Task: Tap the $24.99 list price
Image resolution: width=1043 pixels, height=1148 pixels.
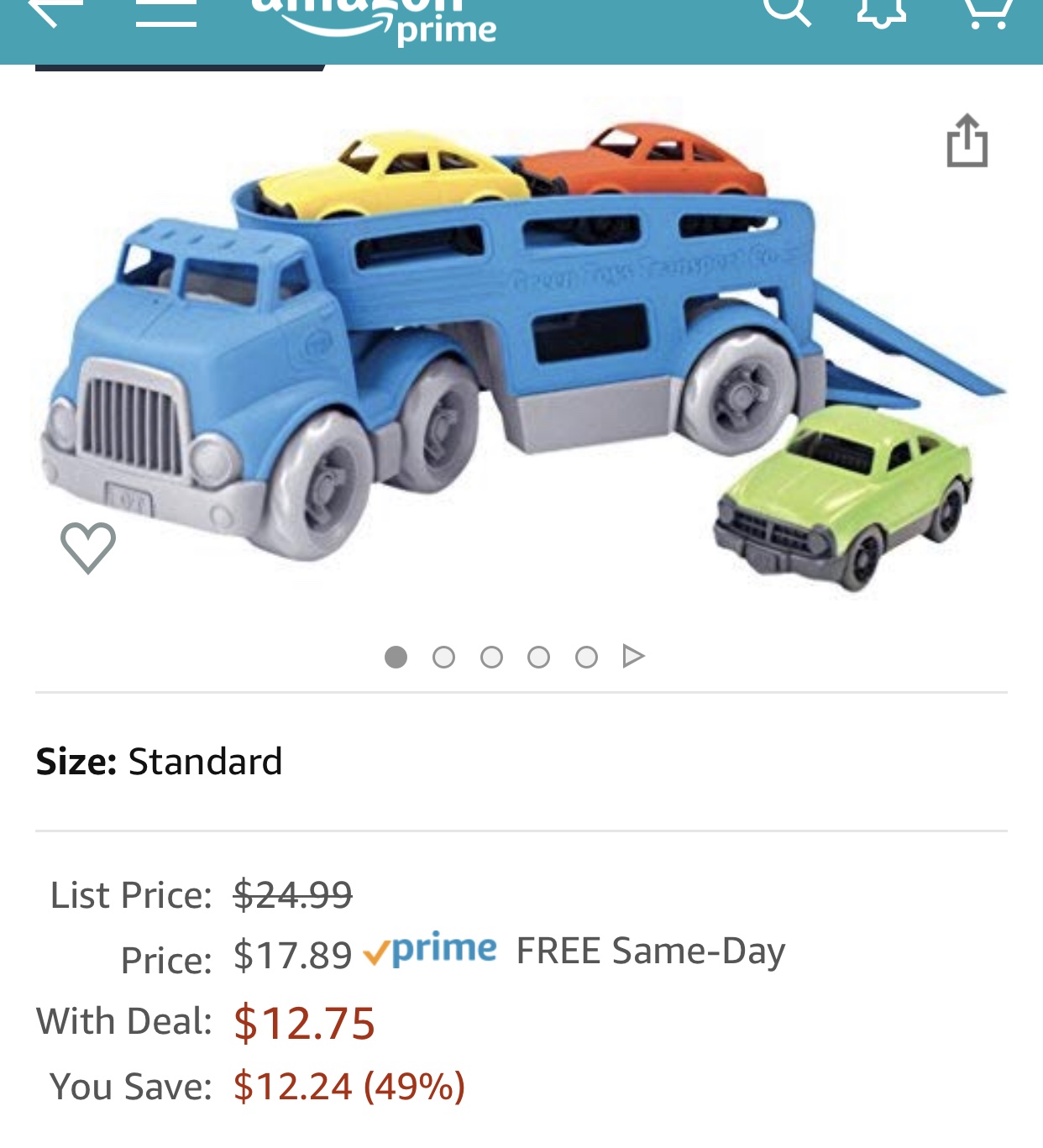Action: point(292,894)
